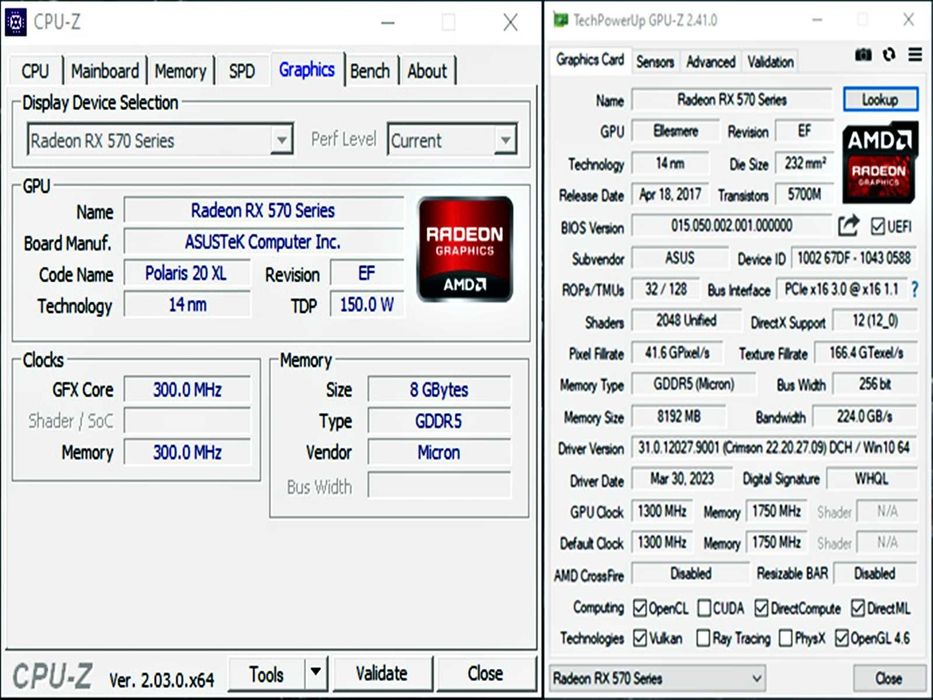The width and height of the screenshot is (933, 700).
Task: Click the Code Name Polaris 20 XL field
Action: click(187, 273)
